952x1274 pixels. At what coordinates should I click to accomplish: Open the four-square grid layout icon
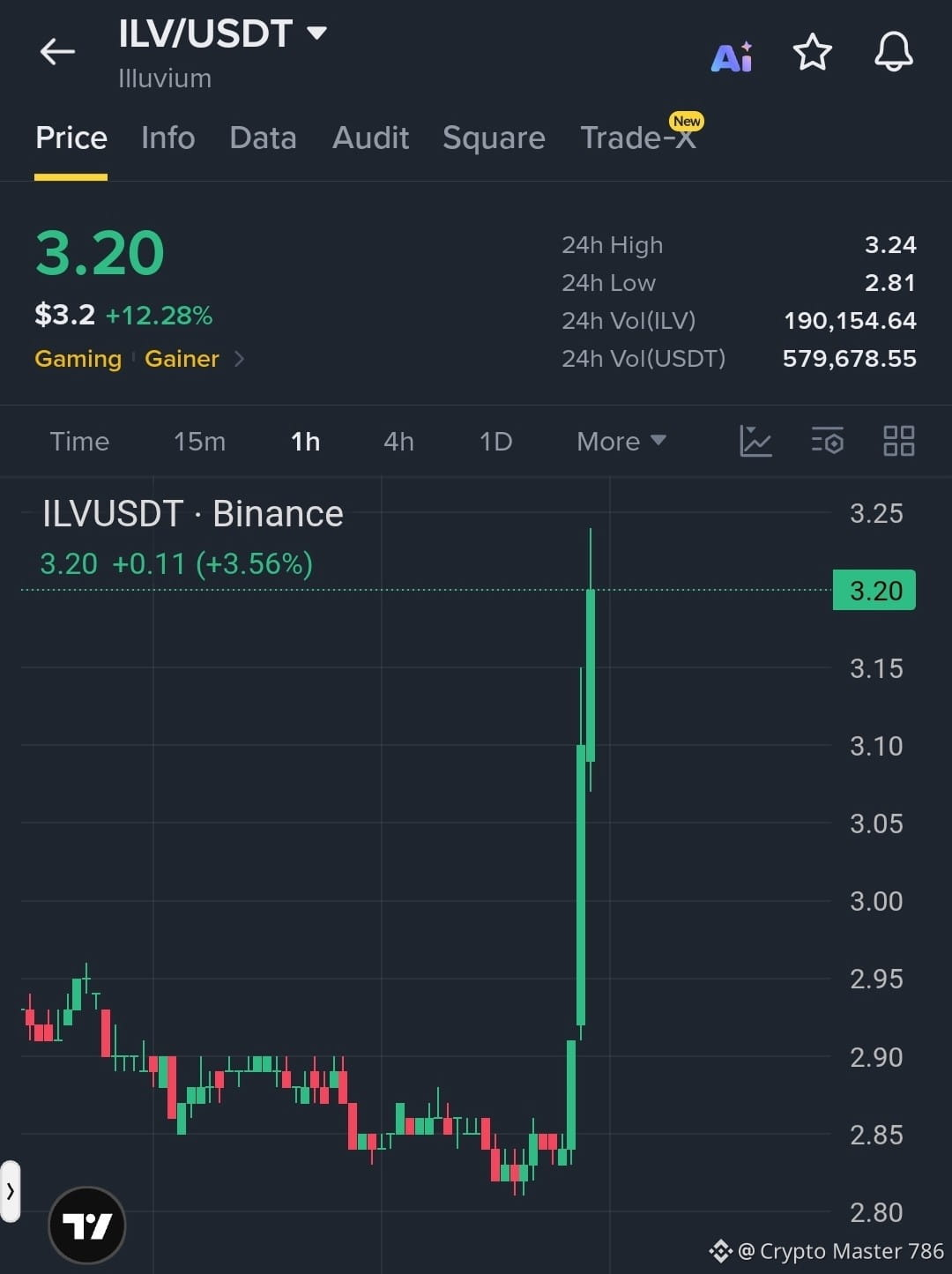pos(898,441)
